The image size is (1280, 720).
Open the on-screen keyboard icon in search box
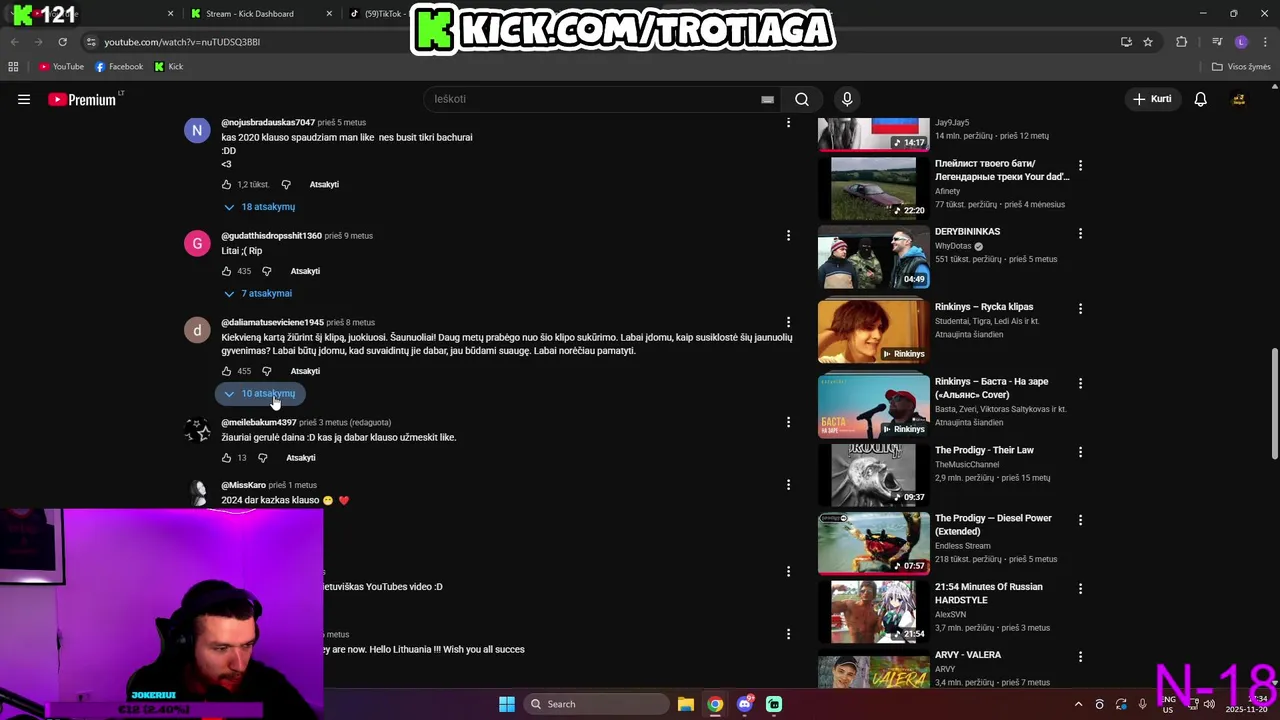click(x=767, y=99)
